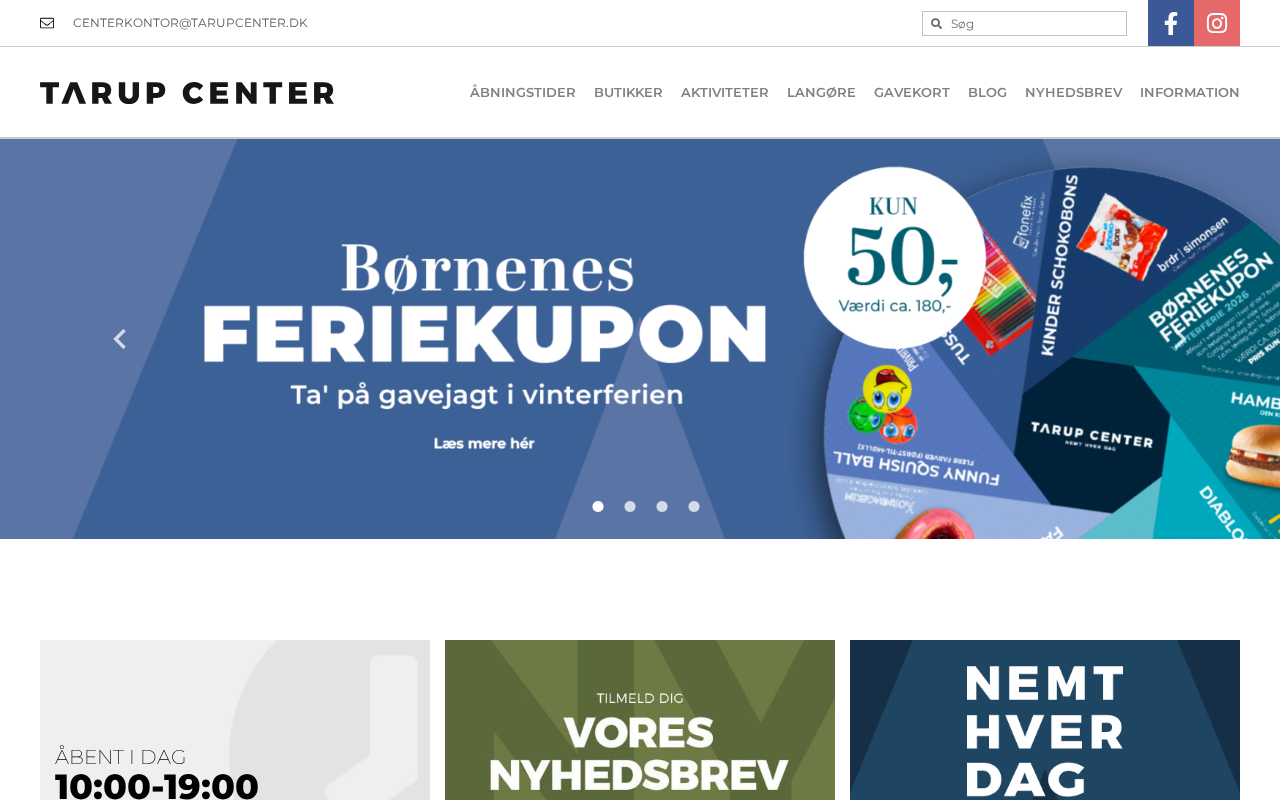The height and width of the screenshot is (800, 1280).
Task: Select the second carousel dot
Action: [630, 507]
